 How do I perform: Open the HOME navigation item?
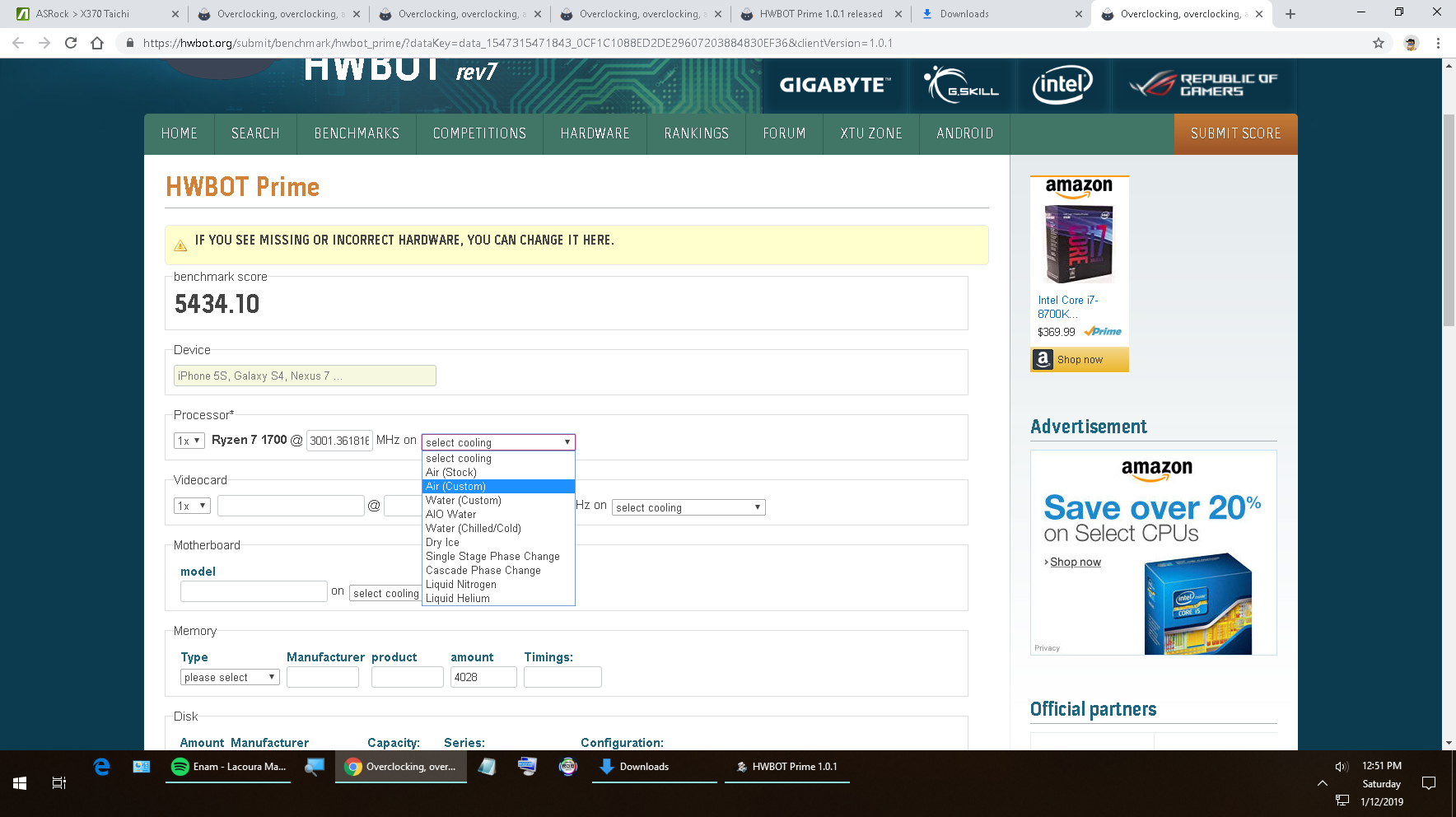tap(180, 133)
